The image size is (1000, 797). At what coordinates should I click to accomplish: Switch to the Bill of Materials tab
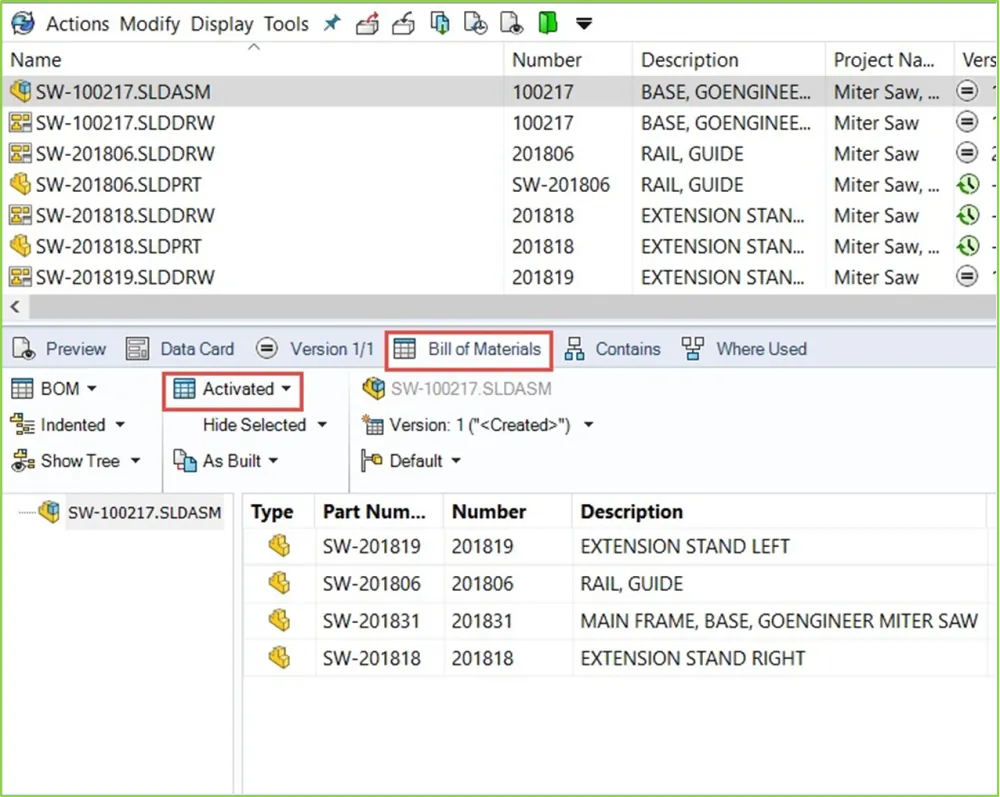click(470, 349)
